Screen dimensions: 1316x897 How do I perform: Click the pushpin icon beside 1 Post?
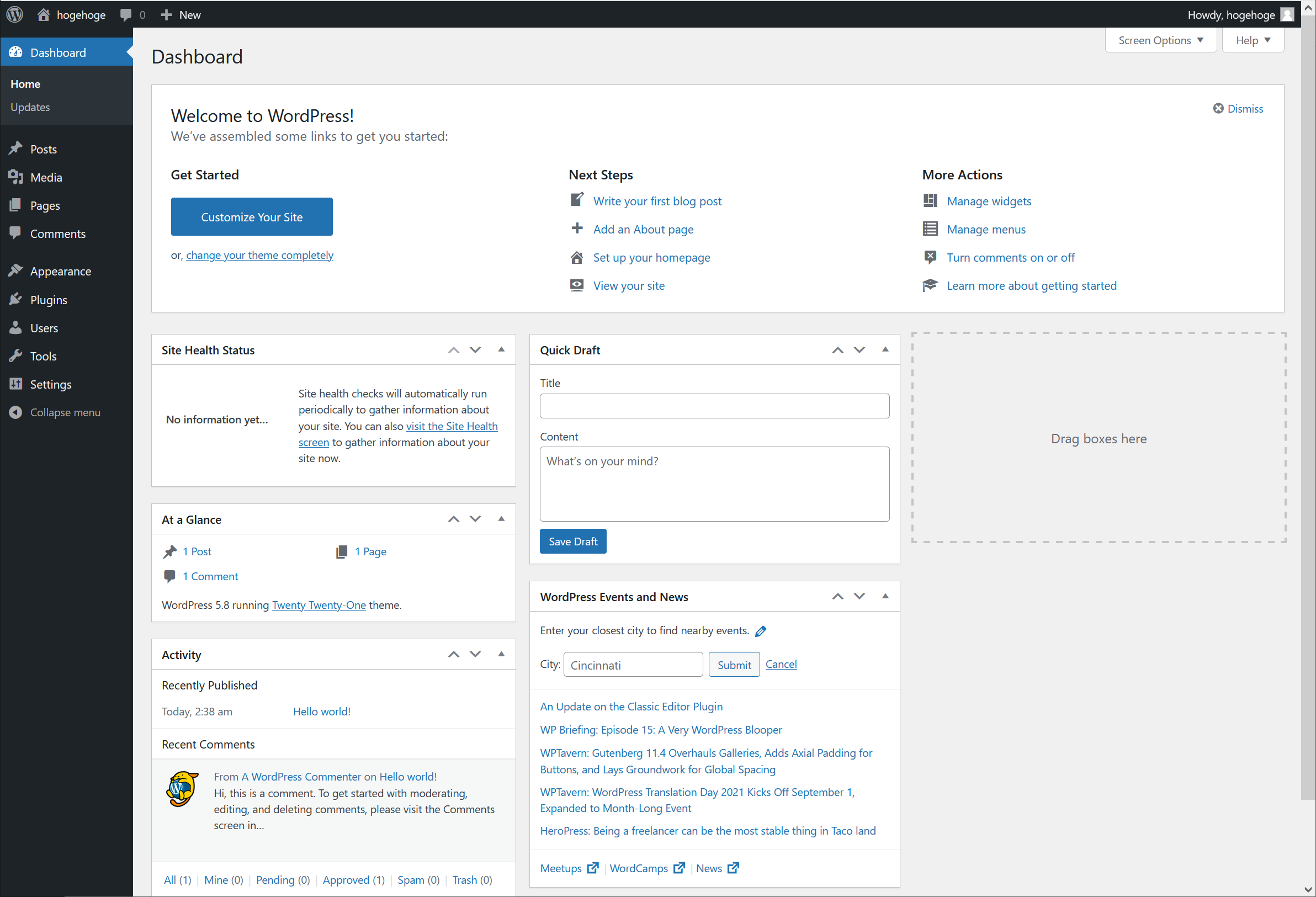pos(170,551)
